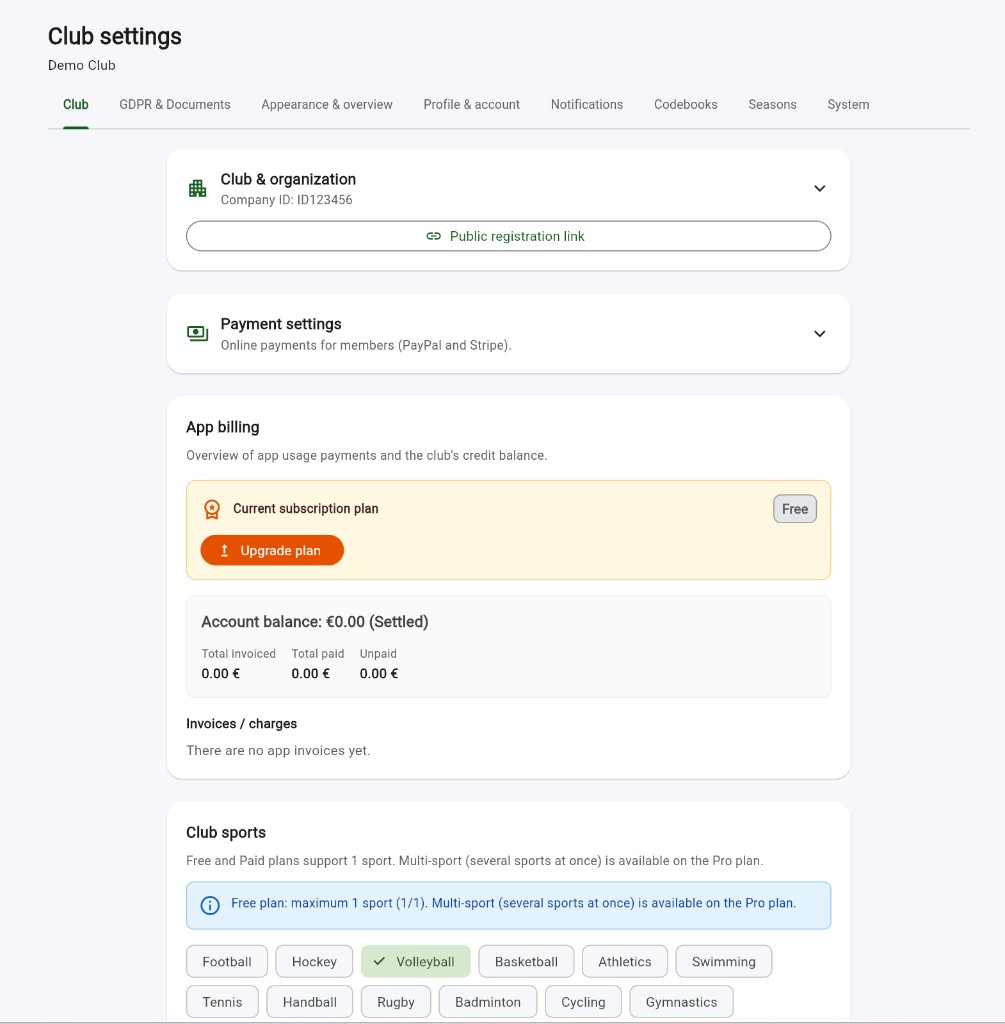
Task: Choose the Handball sport chip
Action: coord(310,1002)
